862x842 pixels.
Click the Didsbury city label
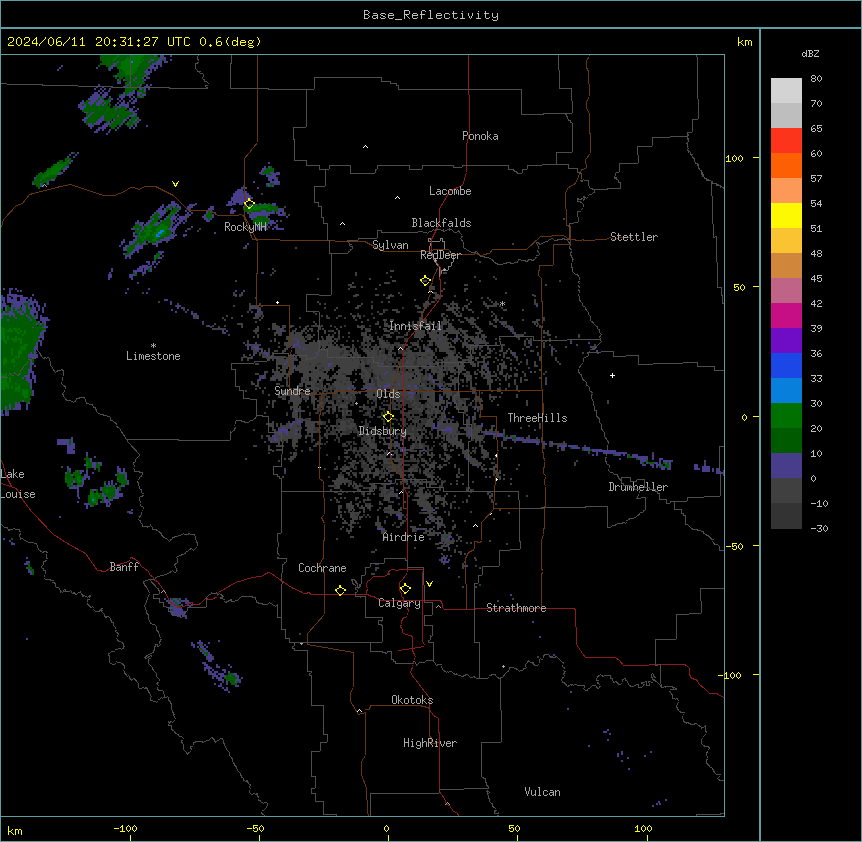point(383,431)
